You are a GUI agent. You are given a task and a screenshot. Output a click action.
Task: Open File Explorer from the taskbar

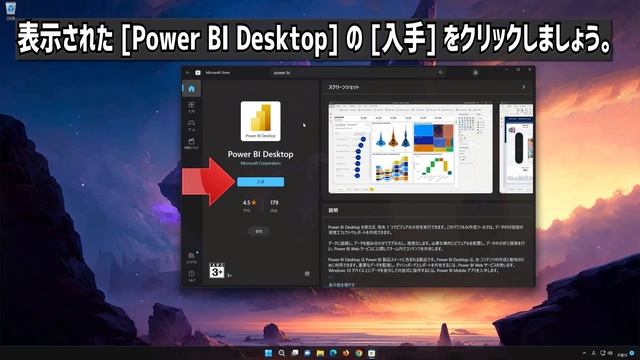(x=320, y=353)
